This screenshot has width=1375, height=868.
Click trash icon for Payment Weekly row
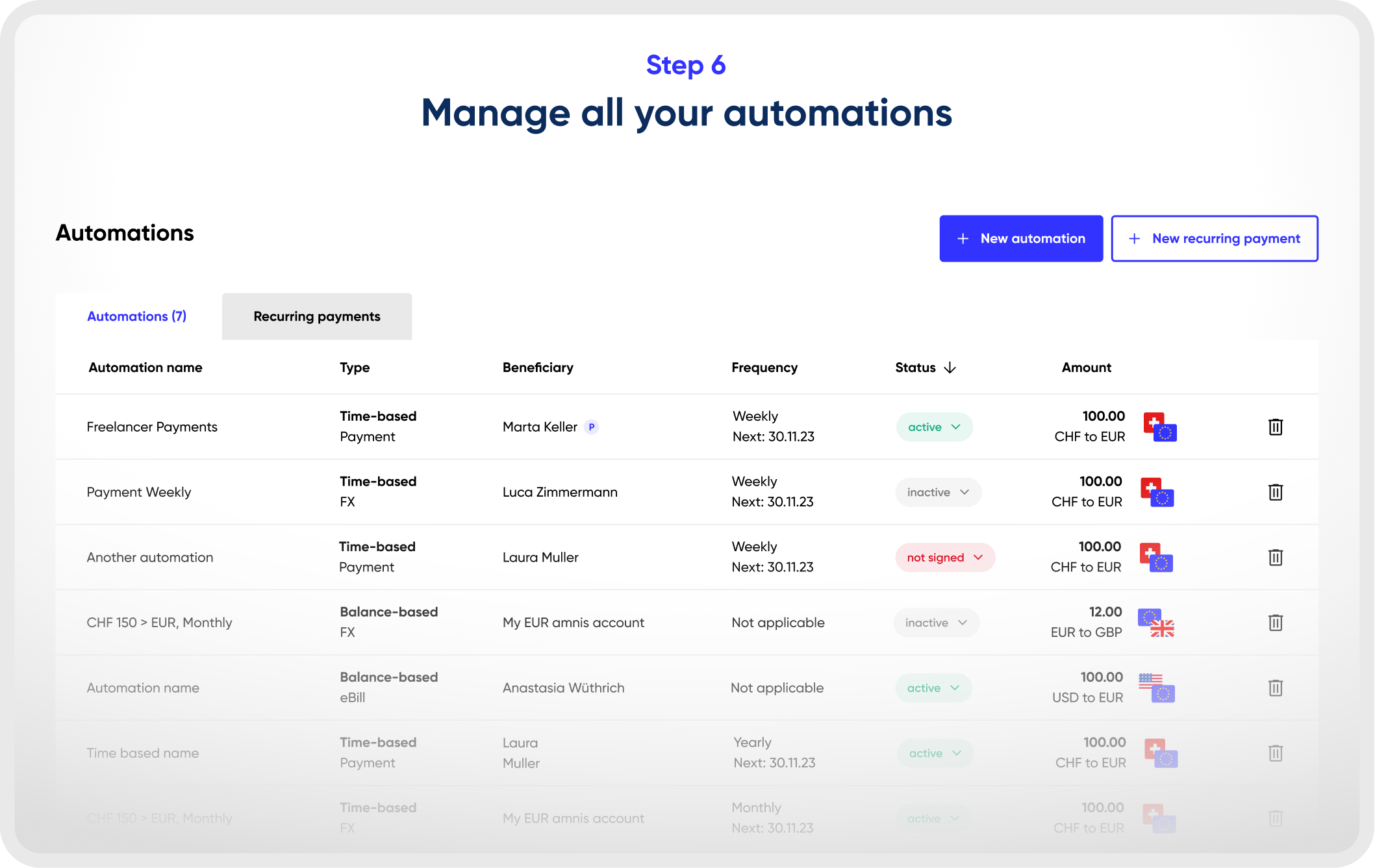tap(1275, 492)
